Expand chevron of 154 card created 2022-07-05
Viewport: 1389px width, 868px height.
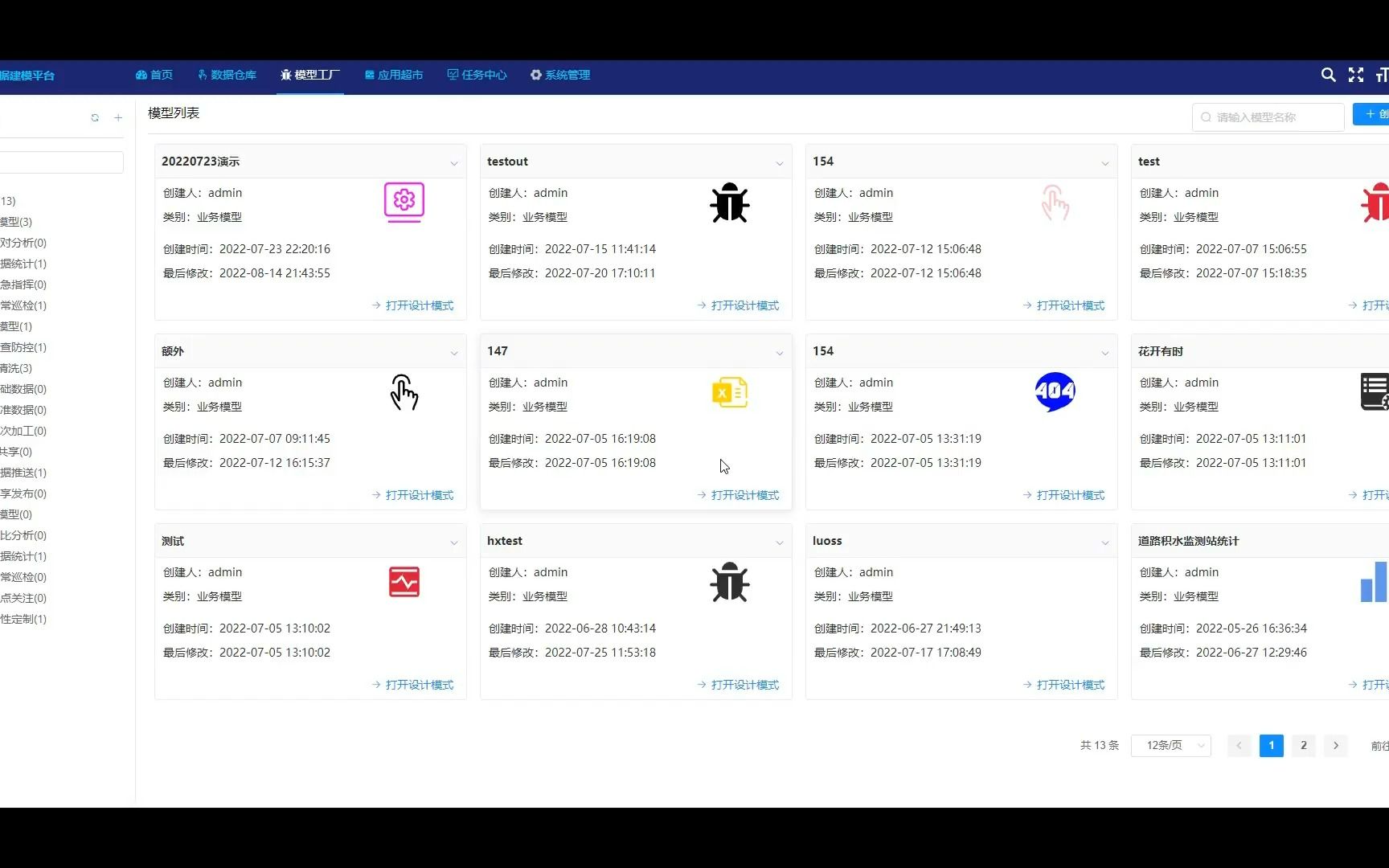click(1105, 353)
